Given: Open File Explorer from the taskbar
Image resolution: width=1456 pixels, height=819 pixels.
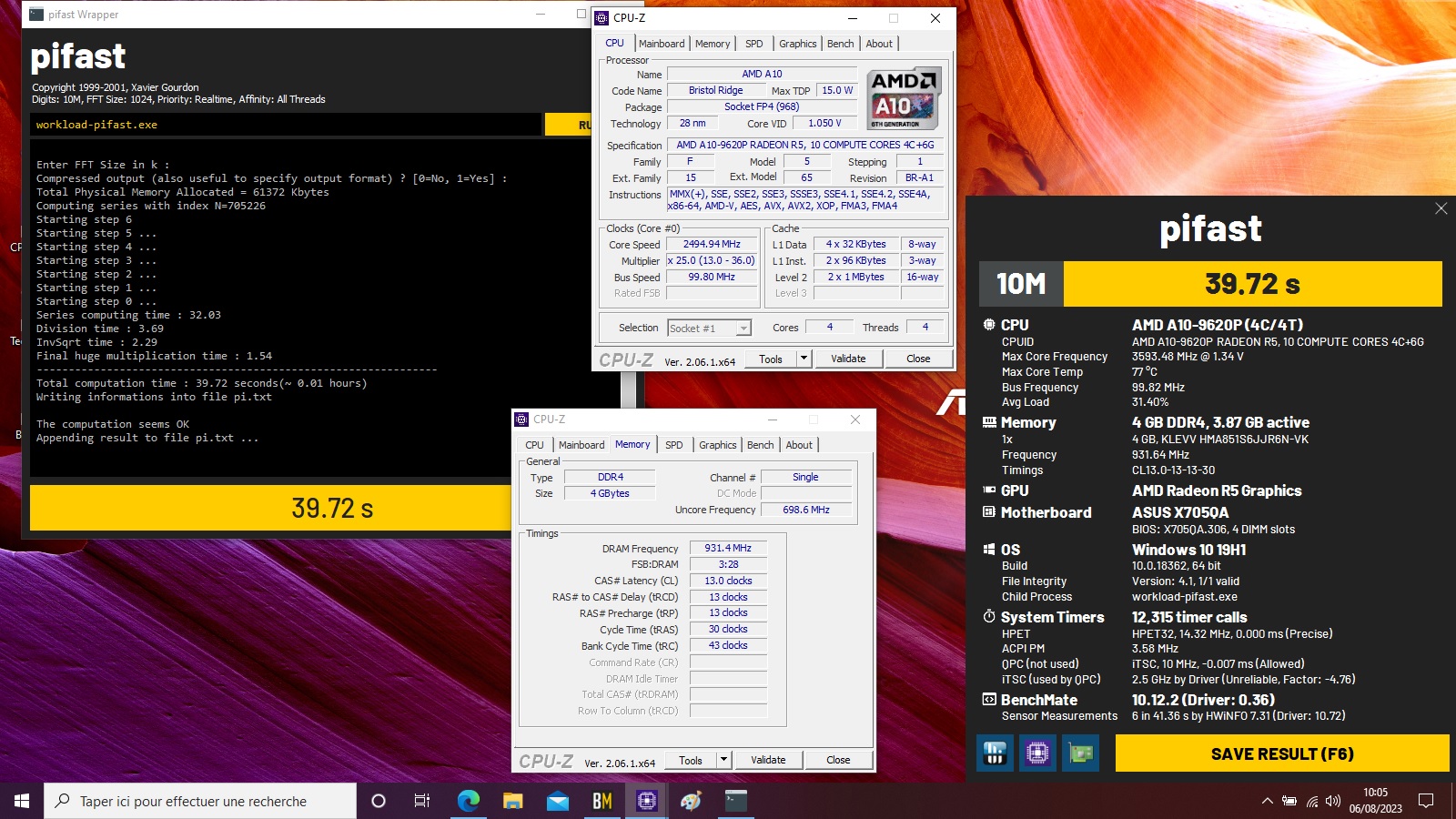Looking at the screenshot, I should coord(513,801).
